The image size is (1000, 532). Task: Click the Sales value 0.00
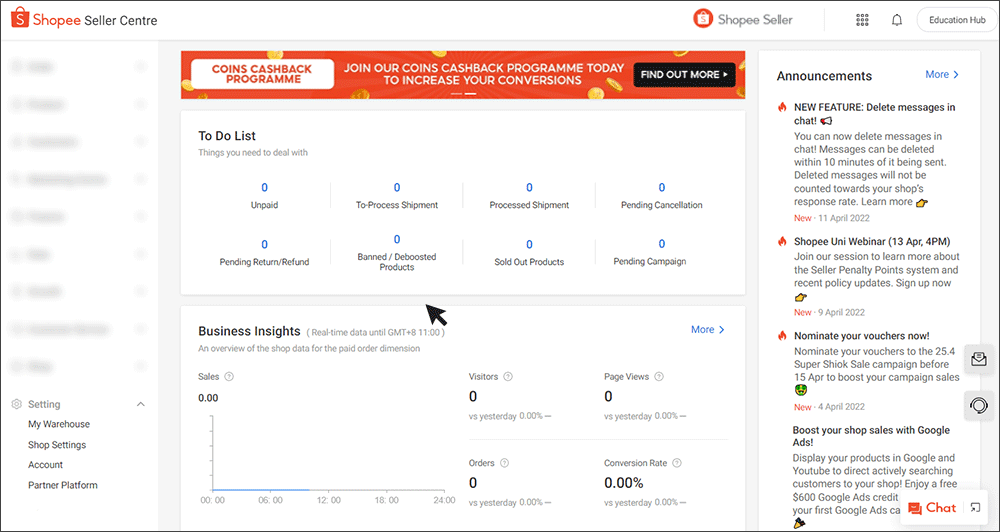[208, 398]
